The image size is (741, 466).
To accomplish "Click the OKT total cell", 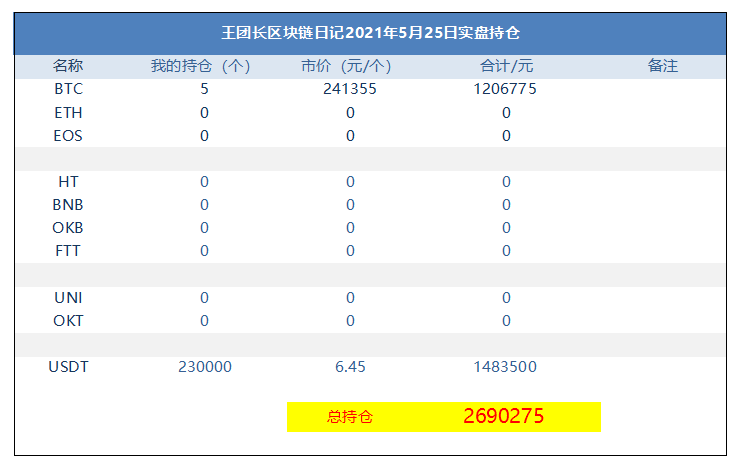I will point(506,321).
